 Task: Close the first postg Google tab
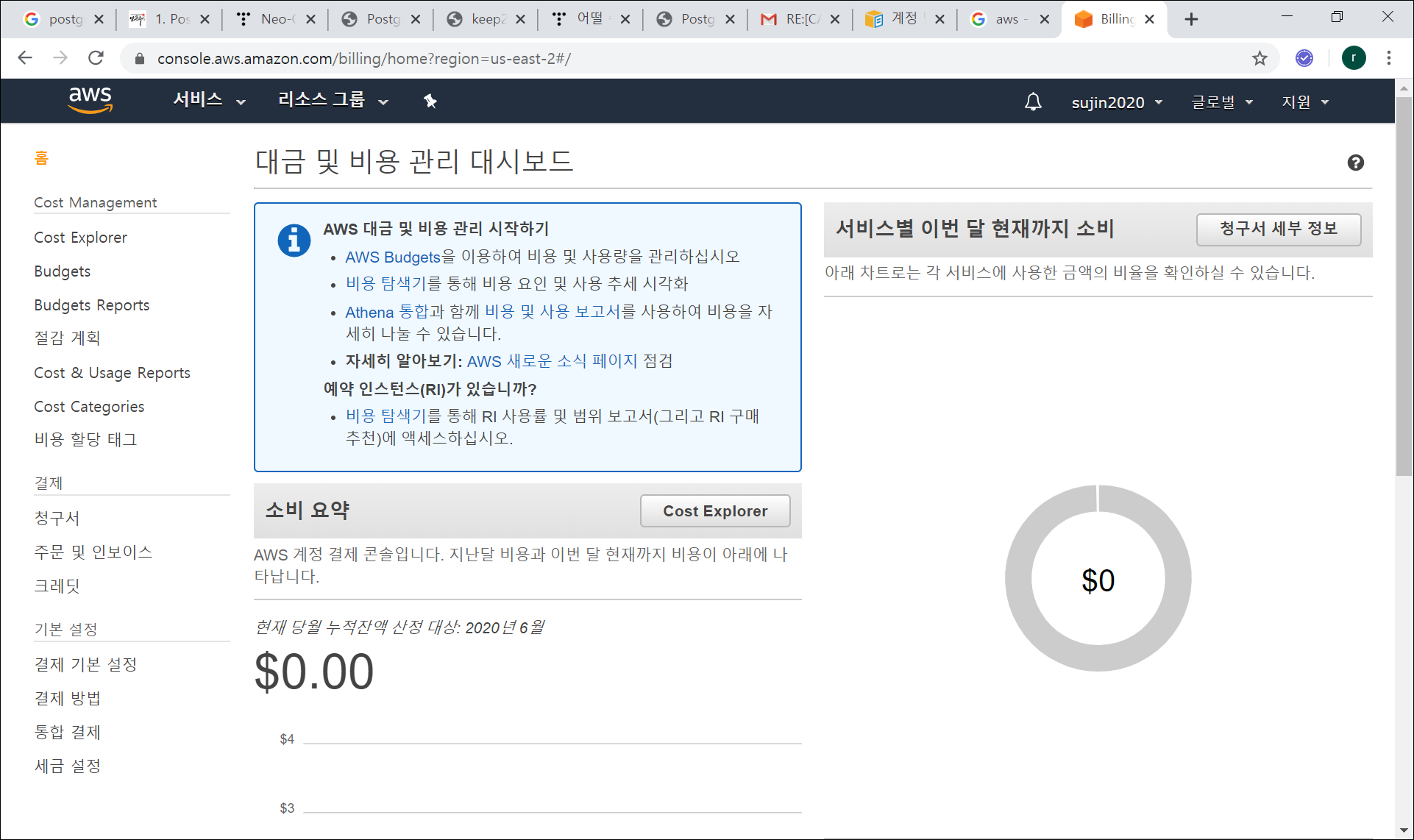(99, 19)
